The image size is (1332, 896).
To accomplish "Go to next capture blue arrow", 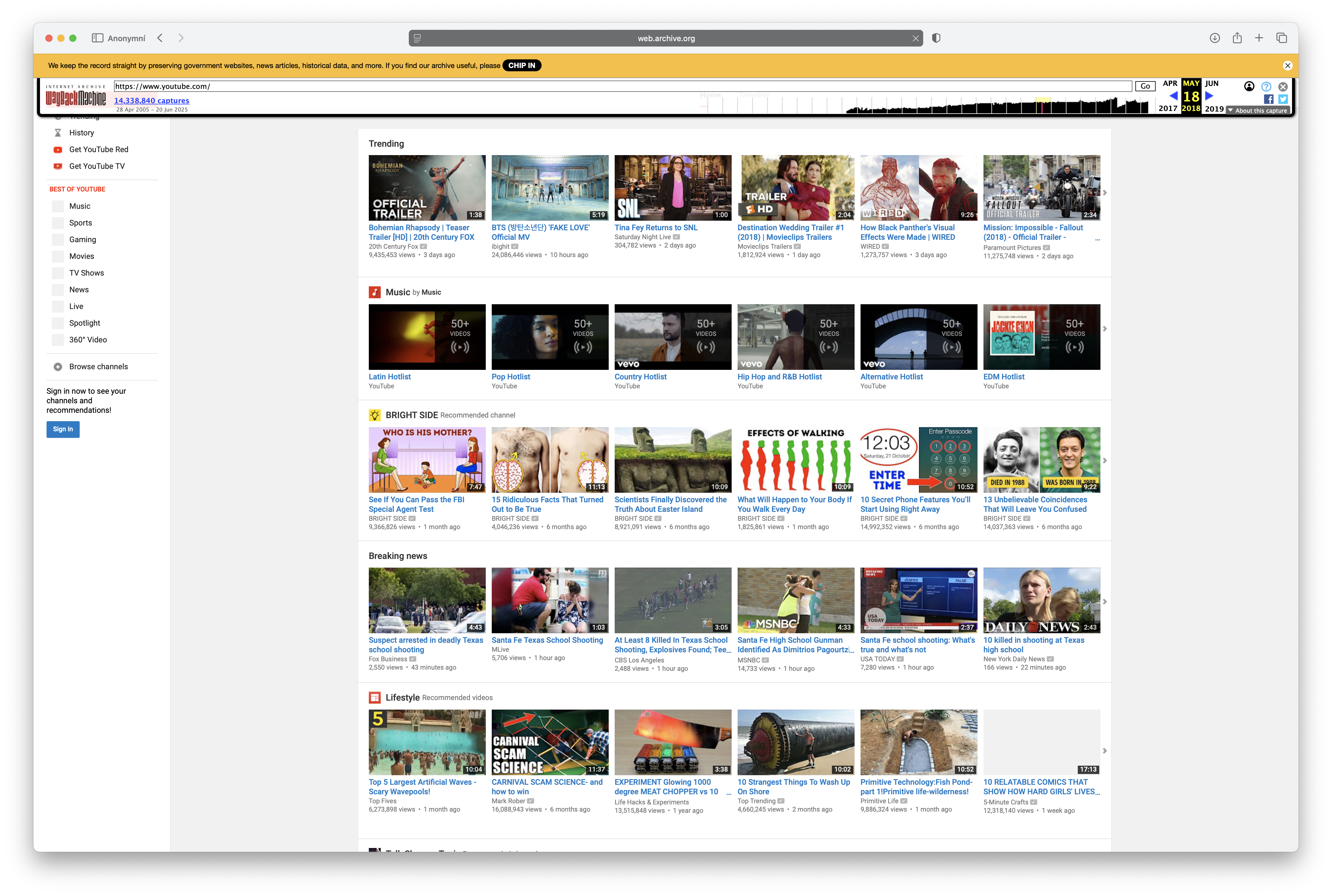I will [1208, 96].
